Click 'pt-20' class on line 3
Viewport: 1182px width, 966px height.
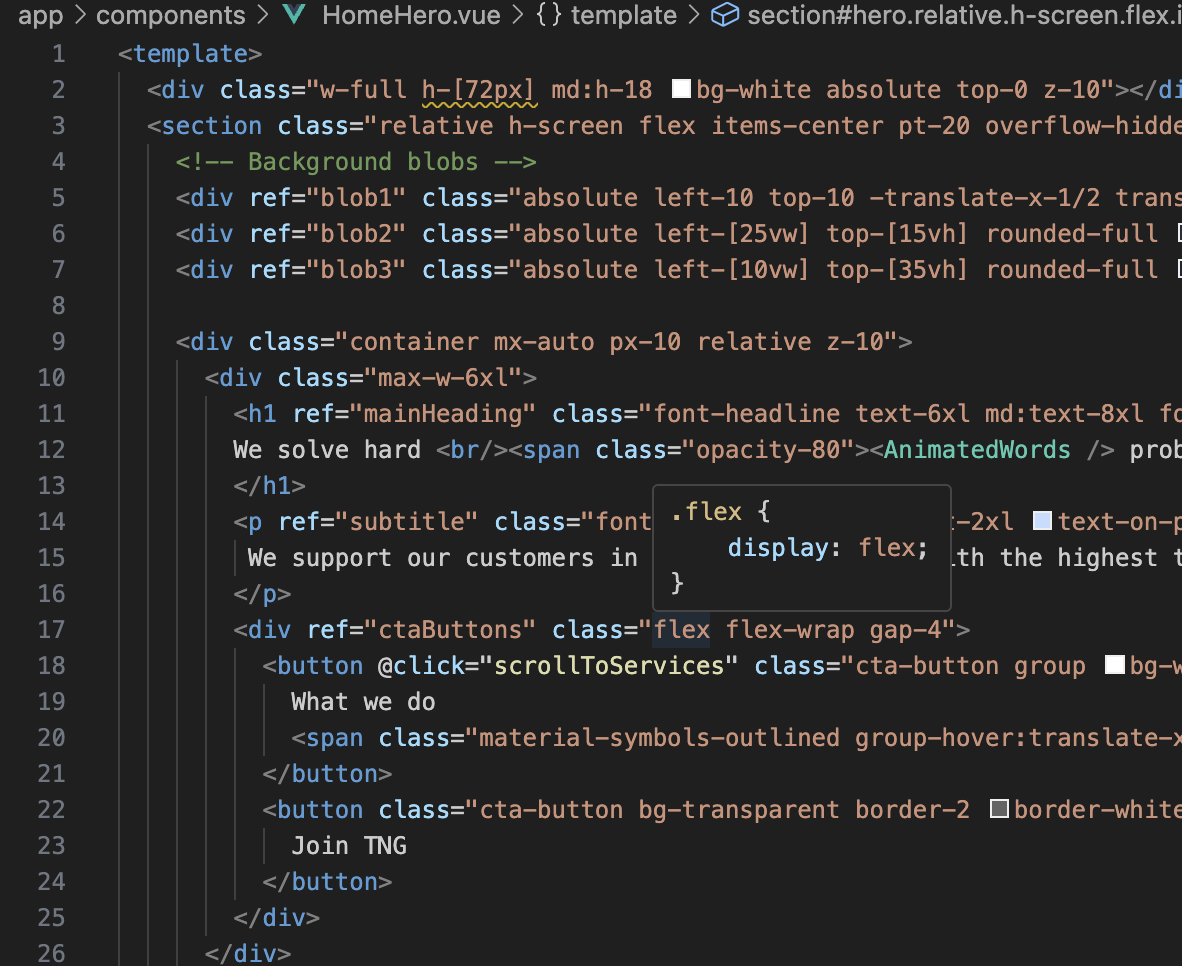click(x=934, y=125)
